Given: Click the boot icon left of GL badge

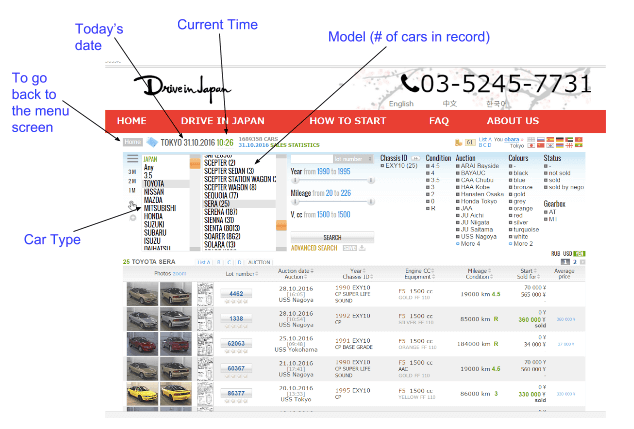Looking at the screenshot, I should pyautogui.click(x=459, y=142).
